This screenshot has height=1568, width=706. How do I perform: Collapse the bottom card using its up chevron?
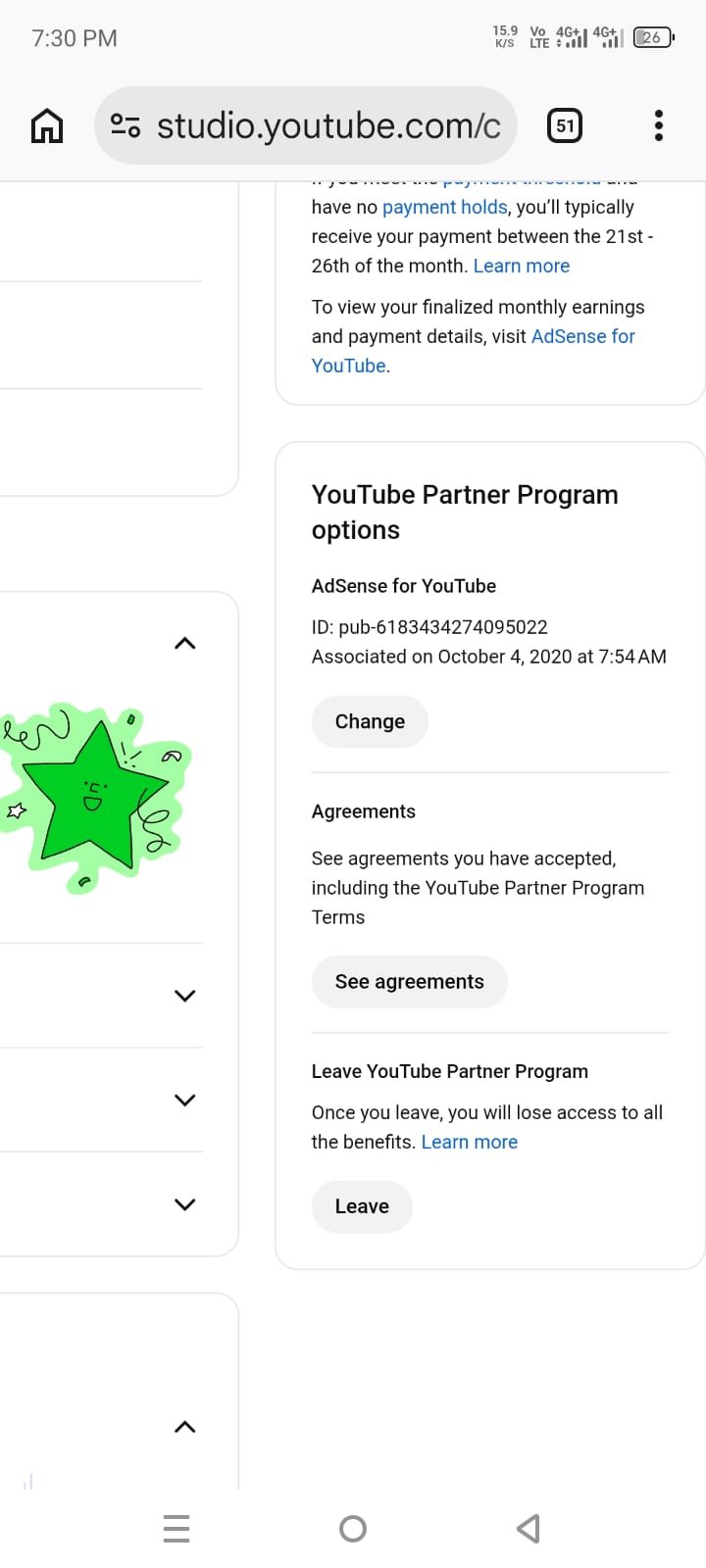click(184, 1427)
